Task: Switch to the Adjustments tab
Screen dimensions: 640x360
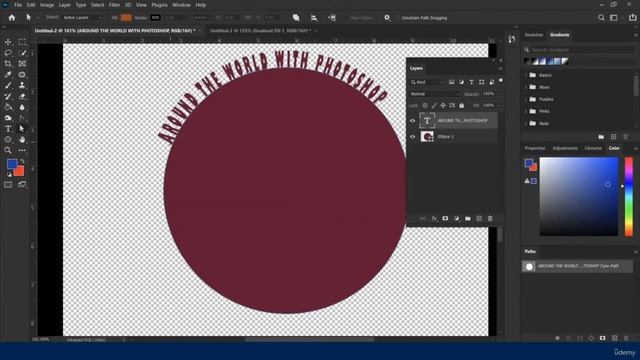Action: [x=565, y=148]
